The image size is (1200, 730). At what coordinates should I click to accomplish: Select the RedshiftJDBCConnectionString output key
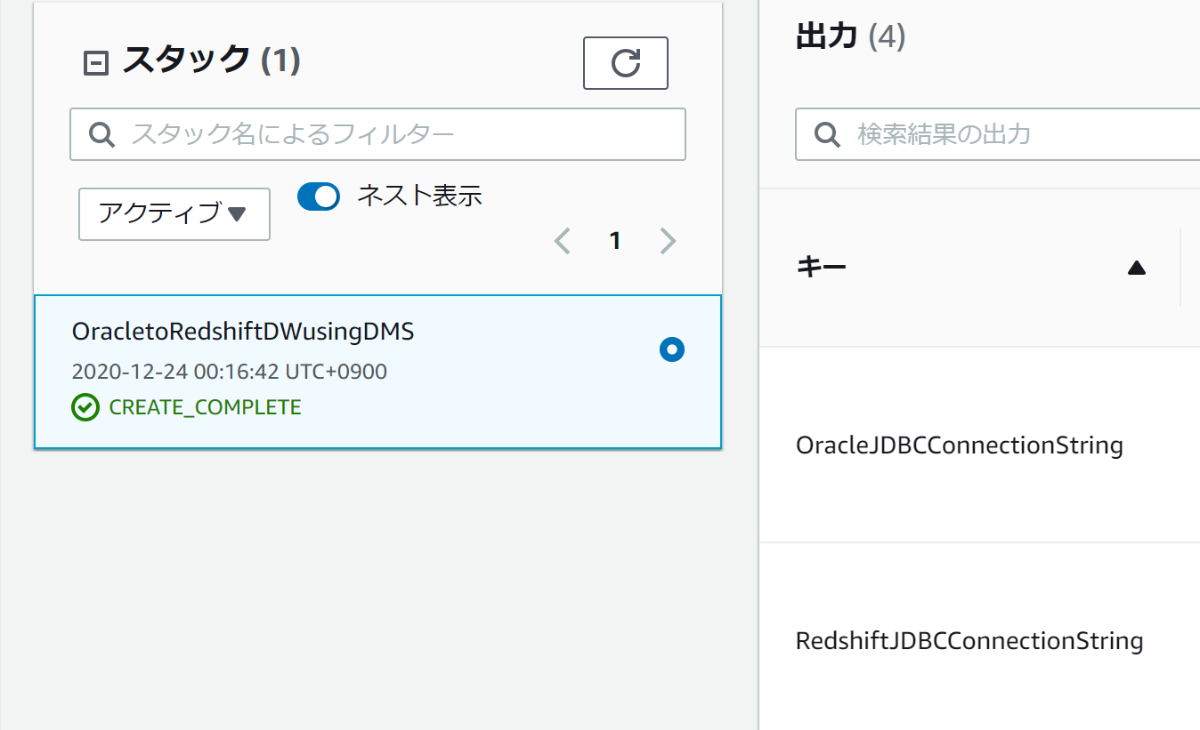[969, 640]
